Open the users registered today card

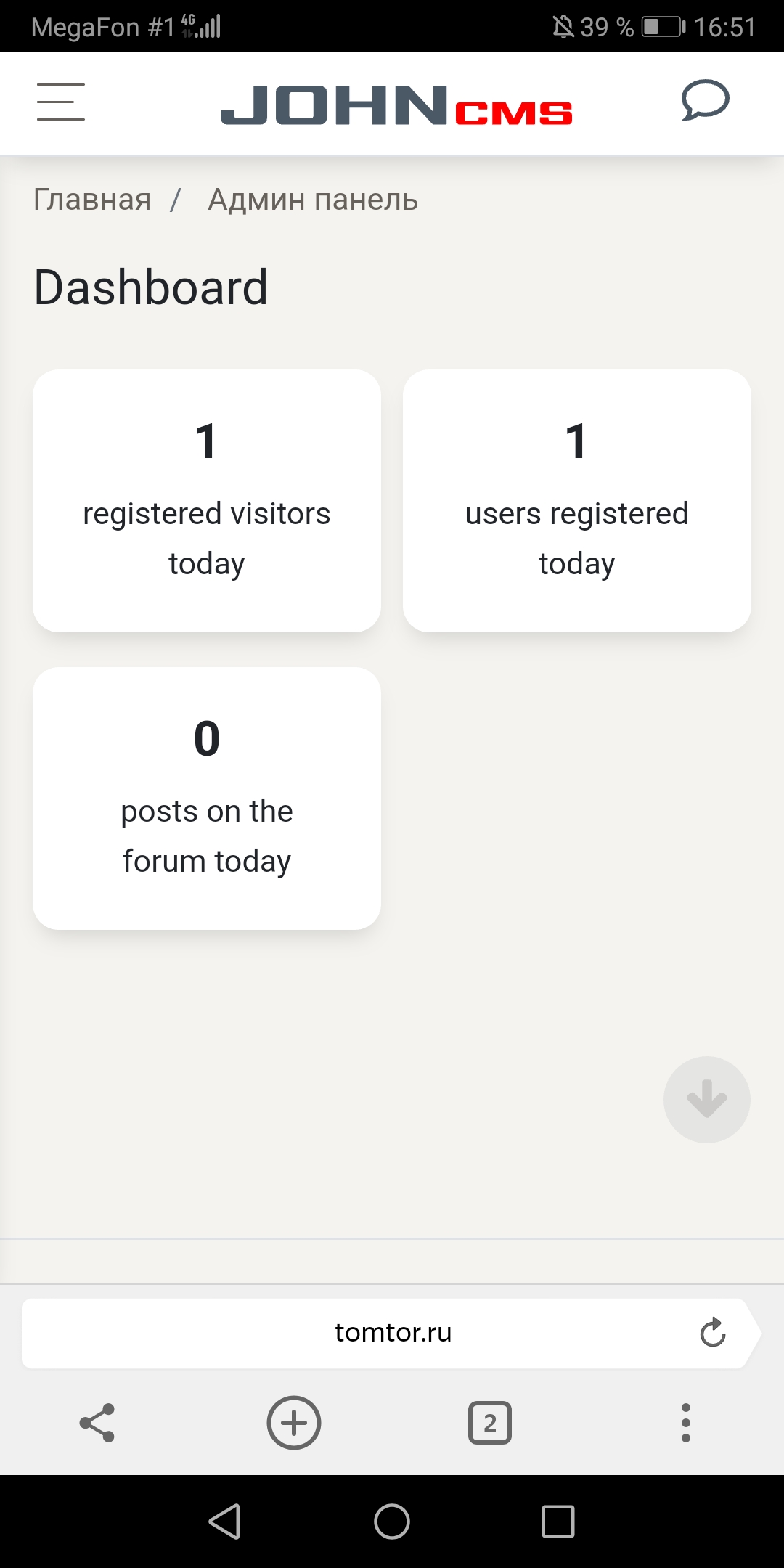[x=577, y=501]
